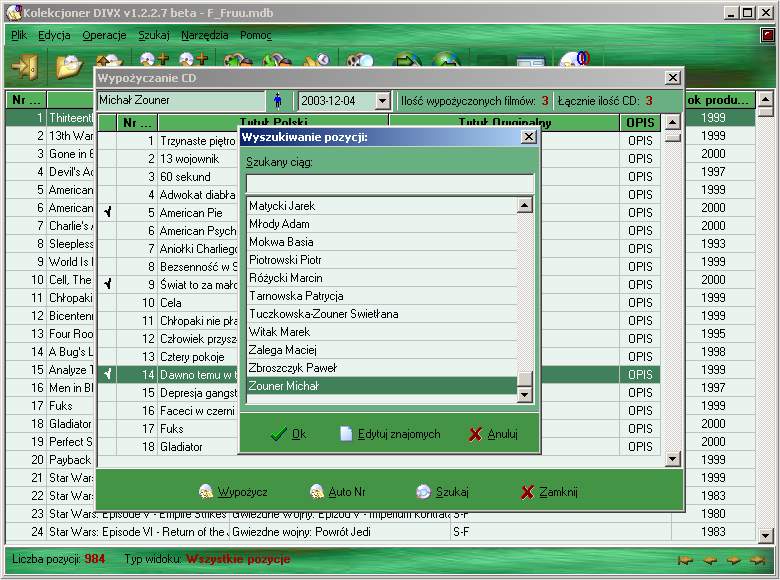Jump to the last record arrow
This screenshot has width=780, height=580.
758,560
